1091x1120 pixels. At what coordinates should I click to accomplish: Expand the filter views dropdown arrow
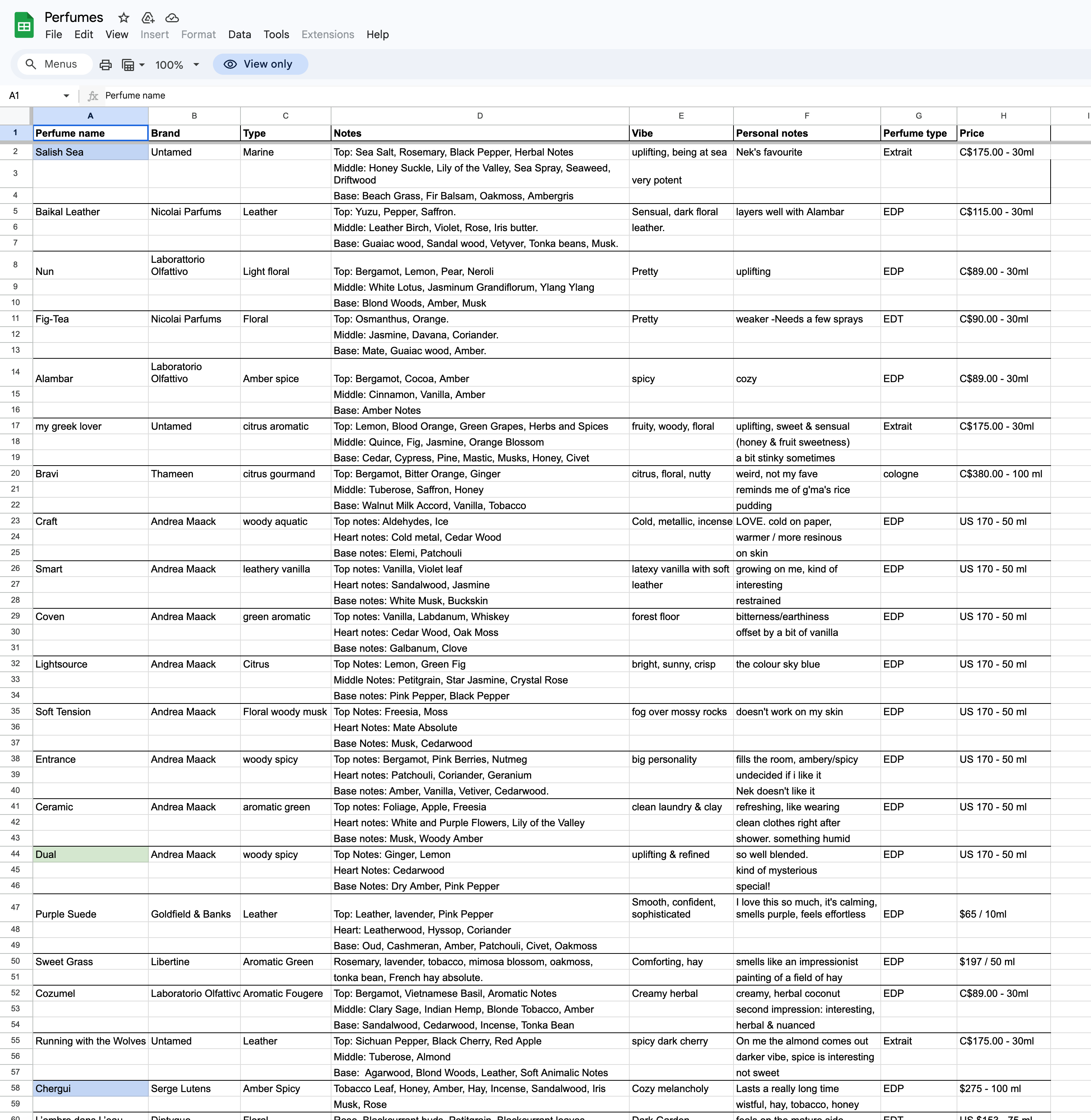[x=142, y=65]
